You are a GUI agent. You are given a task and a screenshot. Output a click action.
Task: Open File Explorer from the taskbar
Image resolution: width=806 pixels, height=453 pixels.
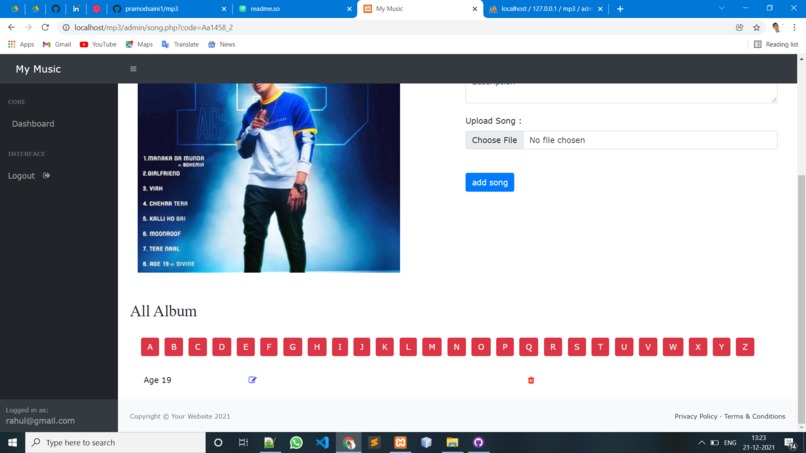click(x=452, y=442)
